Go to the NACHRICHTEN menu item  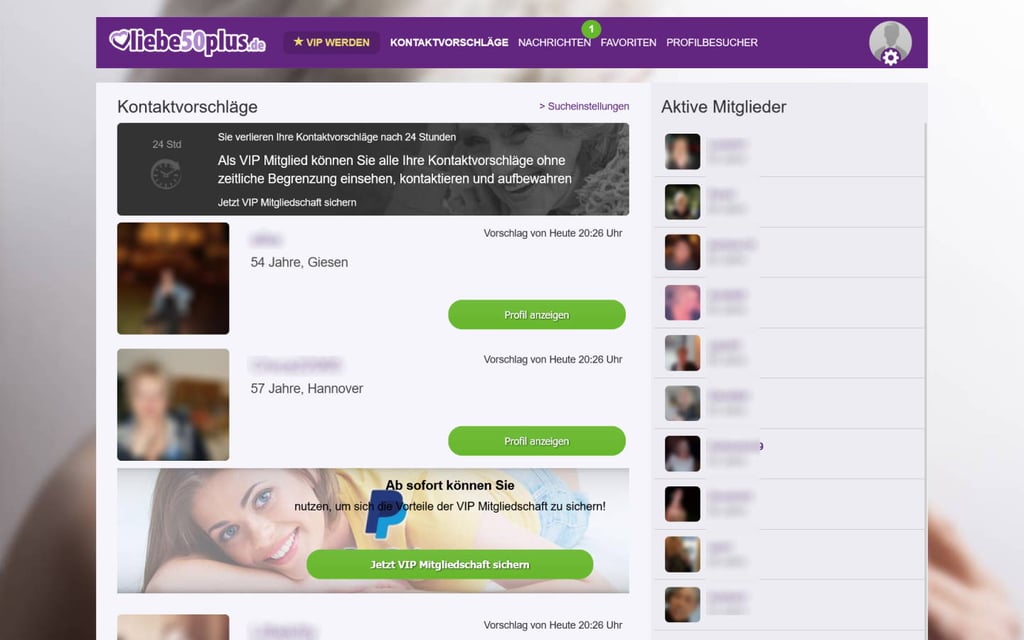(554, 42)
